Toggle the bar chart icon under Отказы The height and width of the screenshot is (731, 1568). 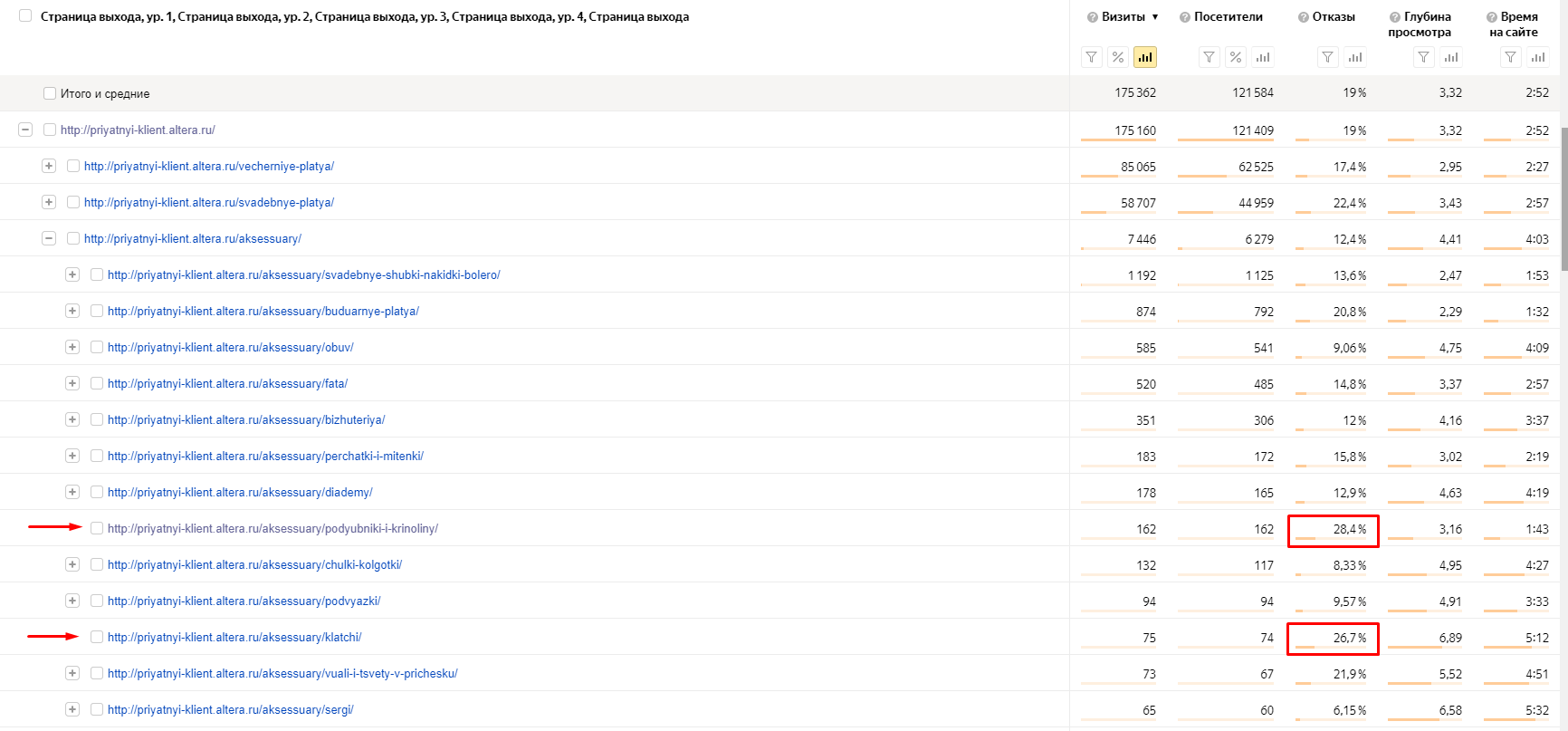click(1355, 57)
